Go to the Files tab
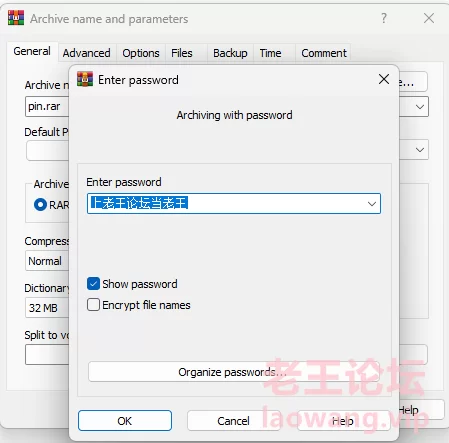 coord(182,53)
